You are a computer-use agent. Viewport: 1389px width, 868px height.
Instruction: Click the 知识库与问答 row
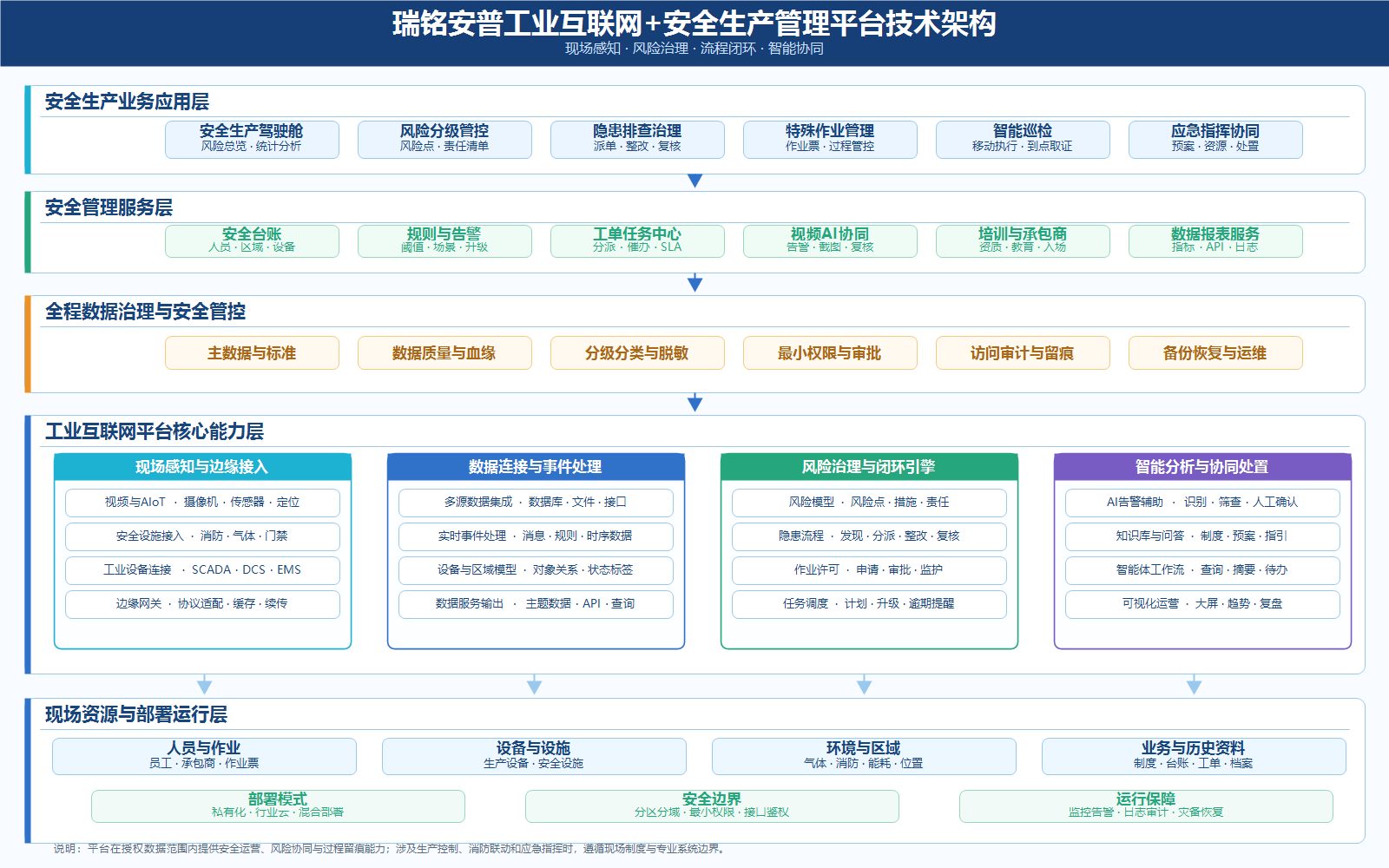[1202, 536]
